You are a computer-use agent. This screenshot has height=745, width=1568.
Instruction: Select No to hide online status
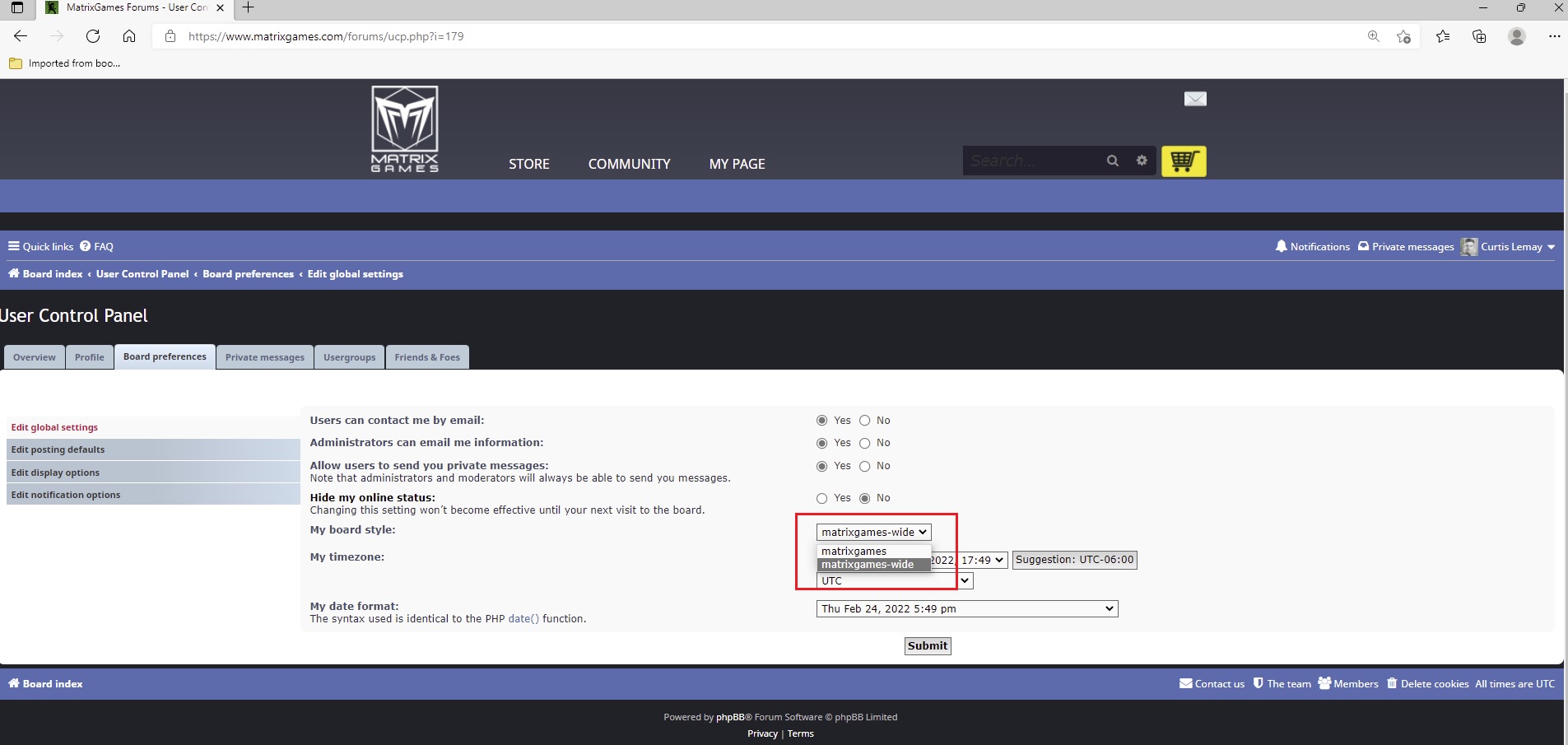864,498
